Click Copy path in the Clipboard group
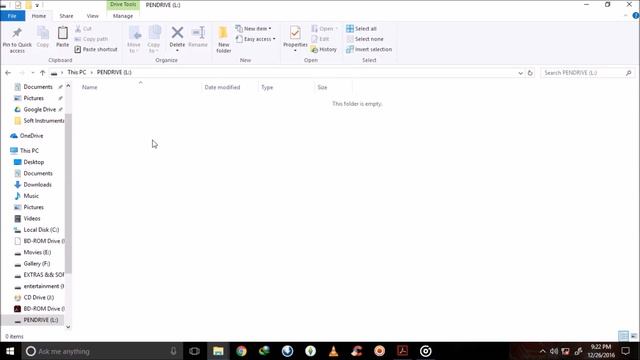This screenshot has height=360, width=640. pyautogui.click(x=91, y=39)
